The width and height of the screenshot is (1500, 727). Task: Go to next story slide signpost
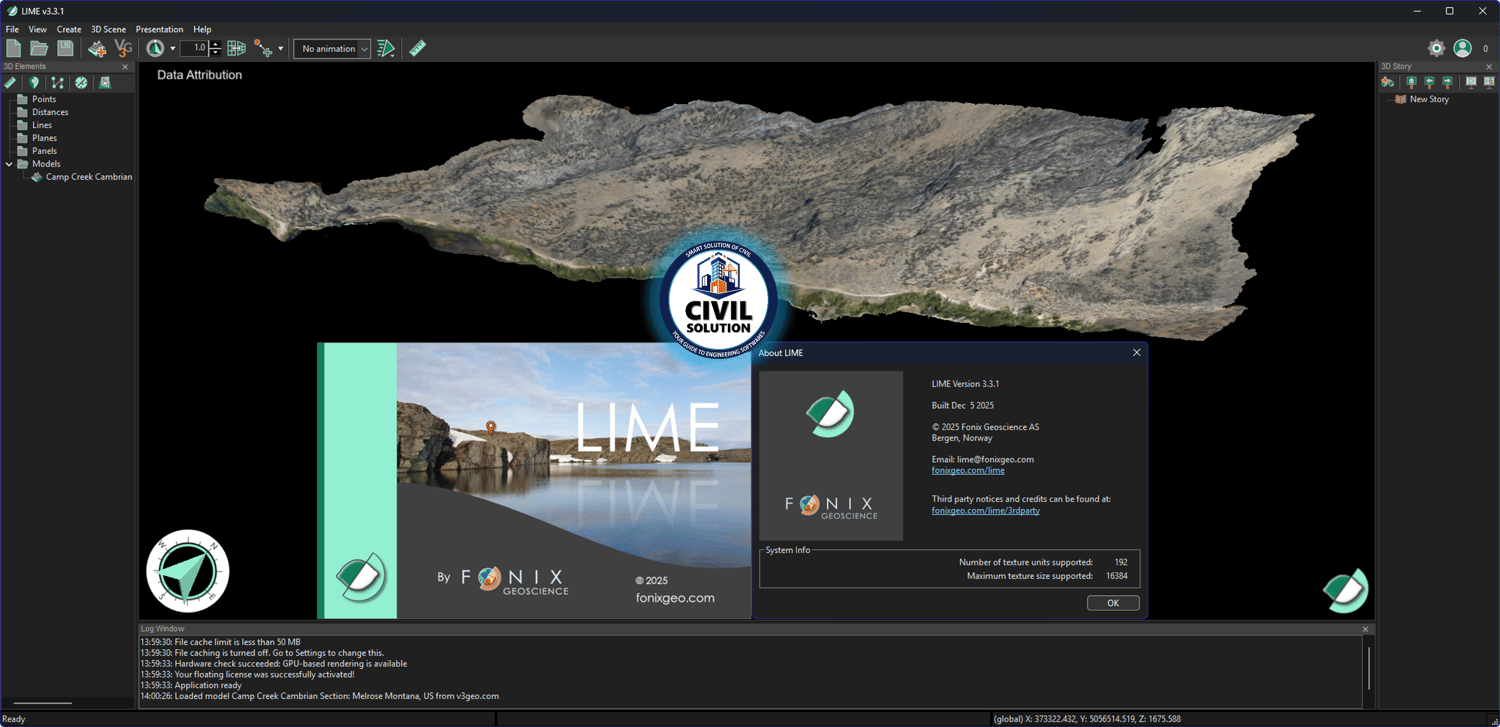tap(1447, 82)
